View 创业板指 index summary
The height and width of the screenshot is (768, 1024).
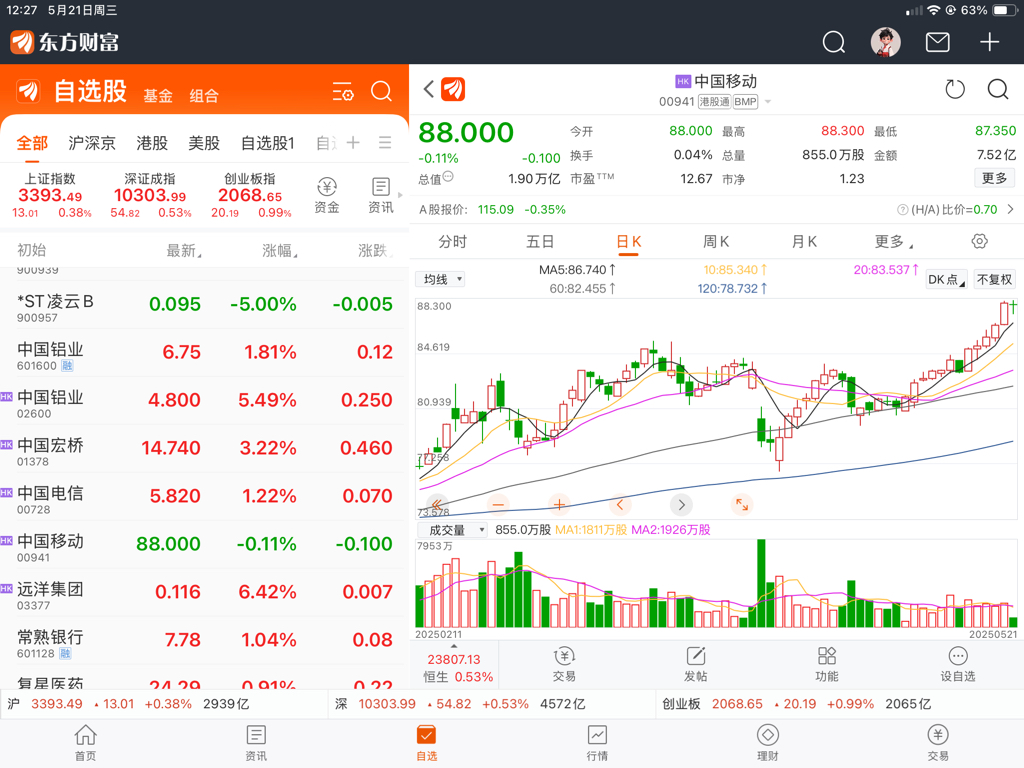251,195
